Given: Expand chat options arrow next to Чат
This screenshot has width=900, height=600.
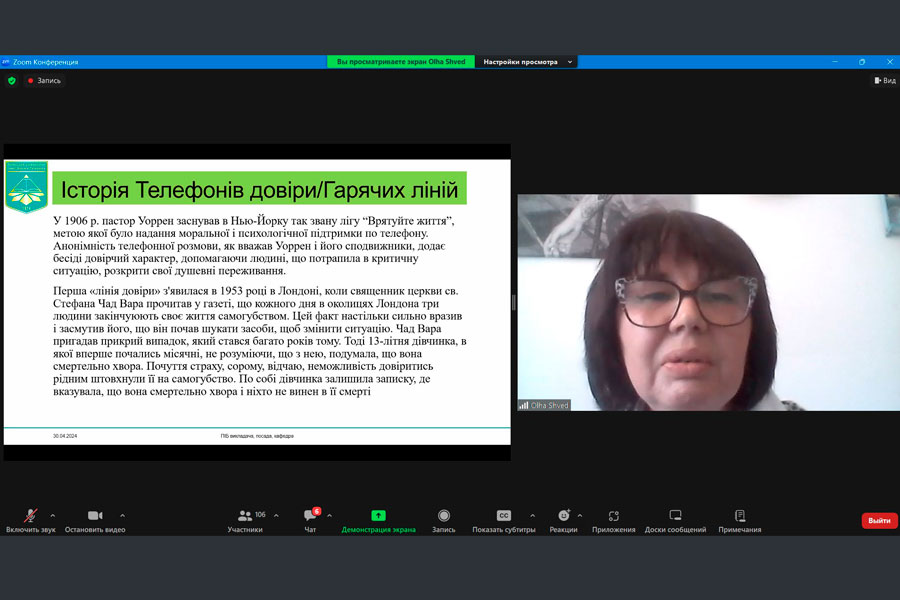Looking at the screenshot, I should tap(329, 516).
